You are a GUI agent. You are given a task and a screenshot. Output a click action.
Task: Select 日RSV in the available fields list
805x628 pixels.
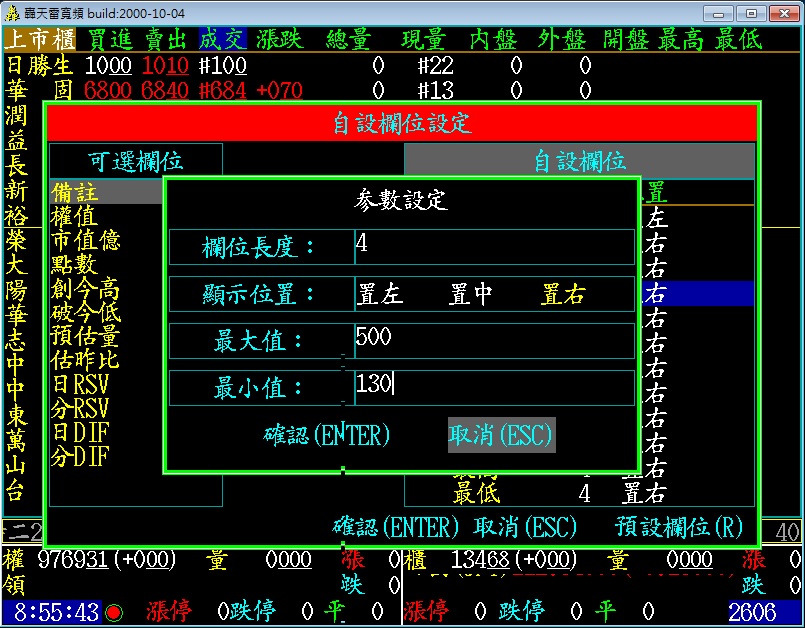click(x=80, y=384)
